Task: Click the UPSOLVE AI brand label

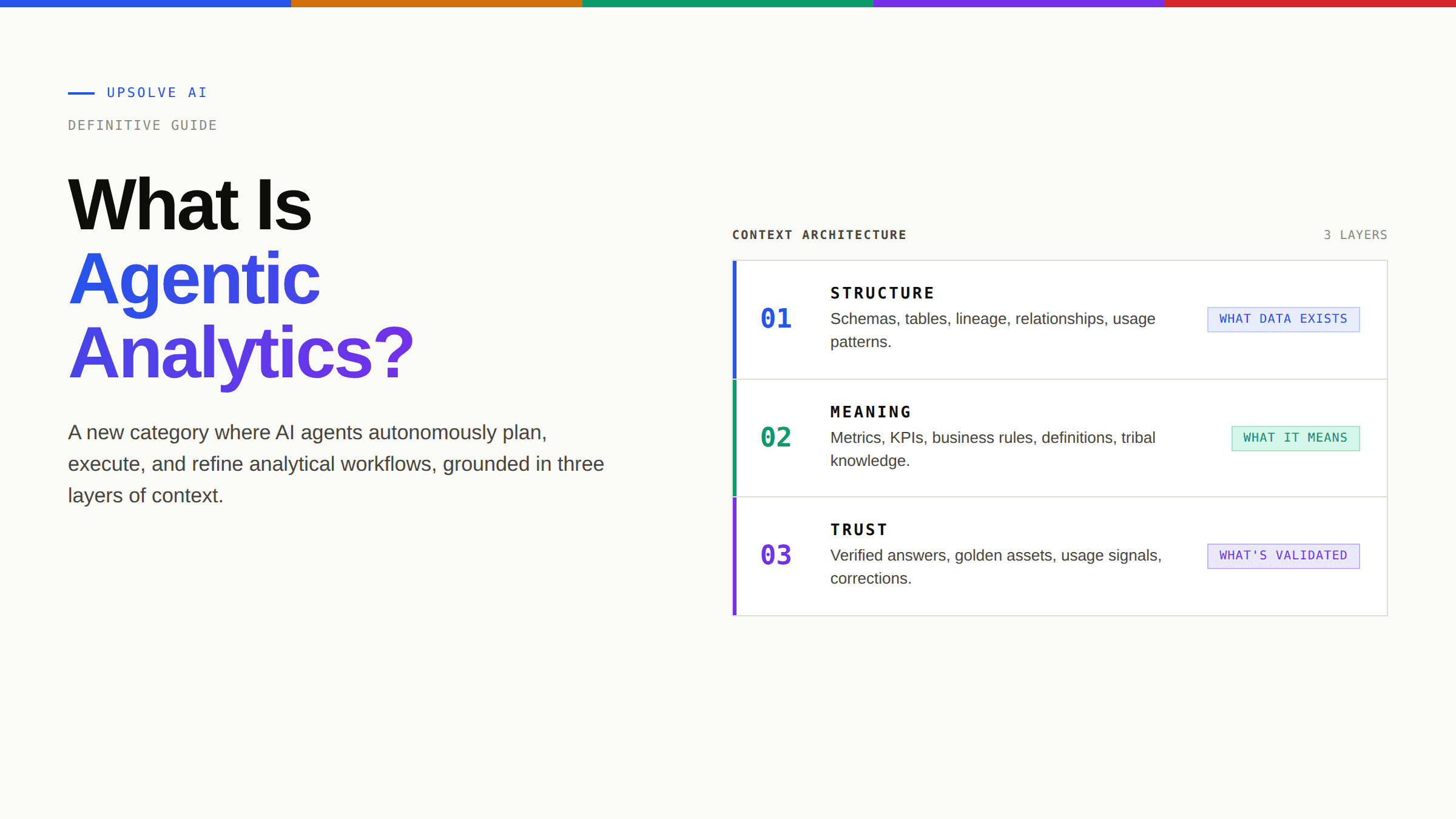Action: [157, 93]
